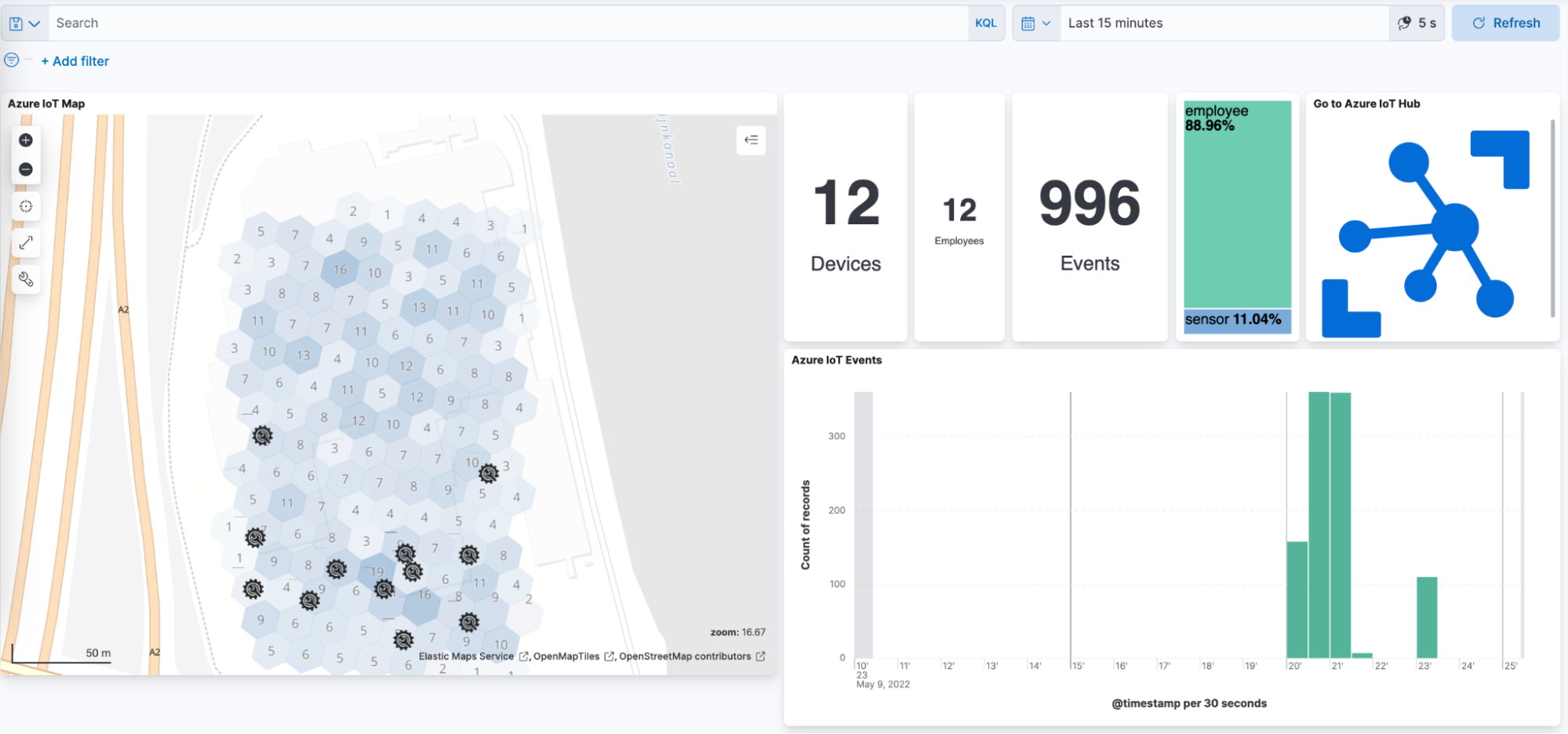The height and width of the screenshot is (734, 1568).
Task: Open the OpenMapTiles attribution link
Action: coord(574,656)
